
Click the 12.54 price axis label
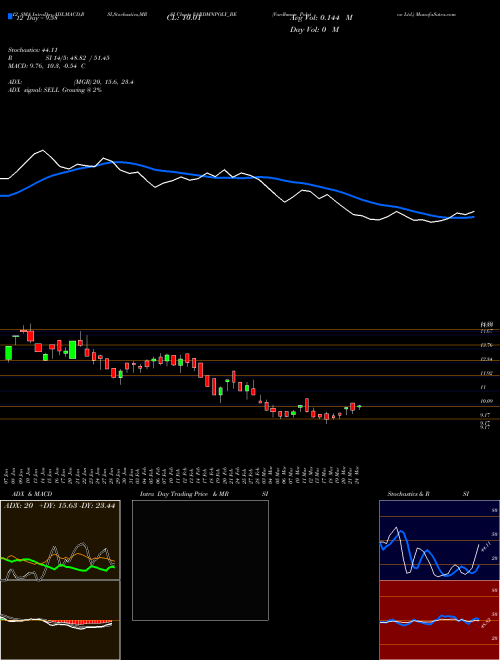tap(486, 359)
